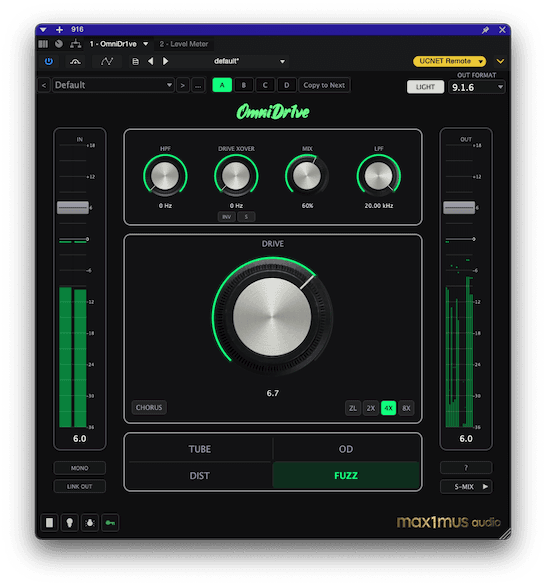Image resolution: width=546 pixels, height=586 pixels.
Task: Open the Default preset dropdown
Action: 113,85
